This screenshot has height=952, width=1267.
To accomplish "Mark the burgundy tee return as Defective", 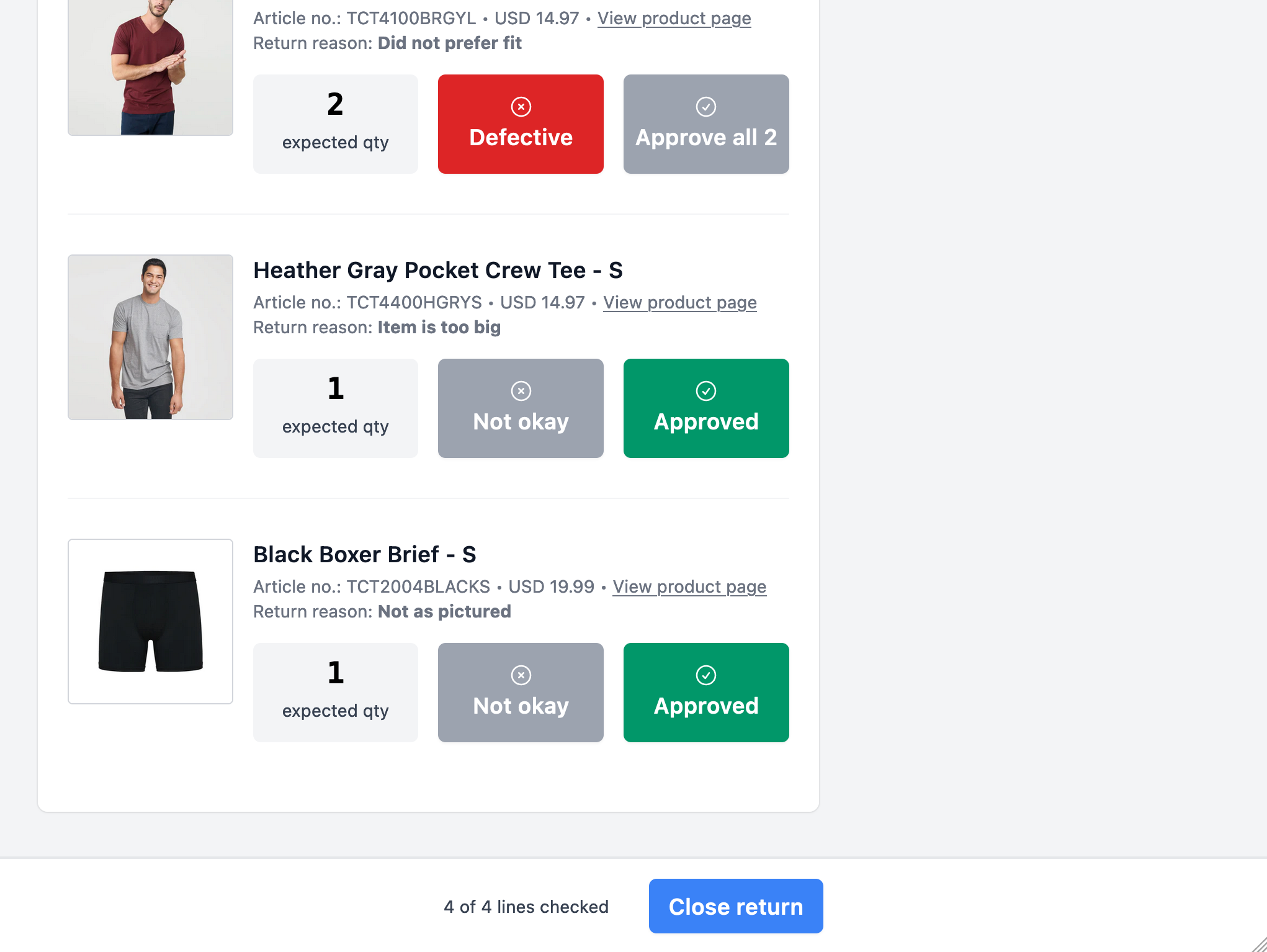I will (521, 123).
